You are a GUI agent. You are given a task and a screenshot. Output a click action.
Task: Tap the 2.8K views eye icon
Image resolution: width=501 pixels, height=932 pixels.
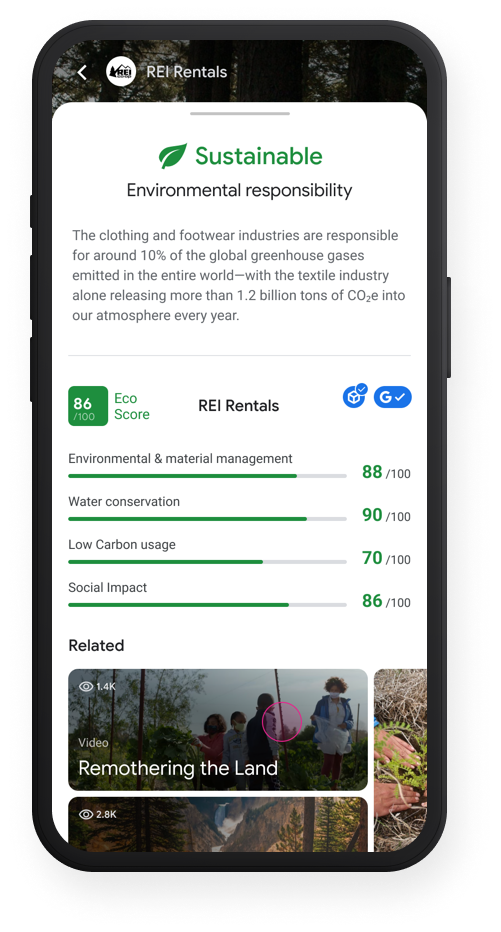[x=86, y=814]
